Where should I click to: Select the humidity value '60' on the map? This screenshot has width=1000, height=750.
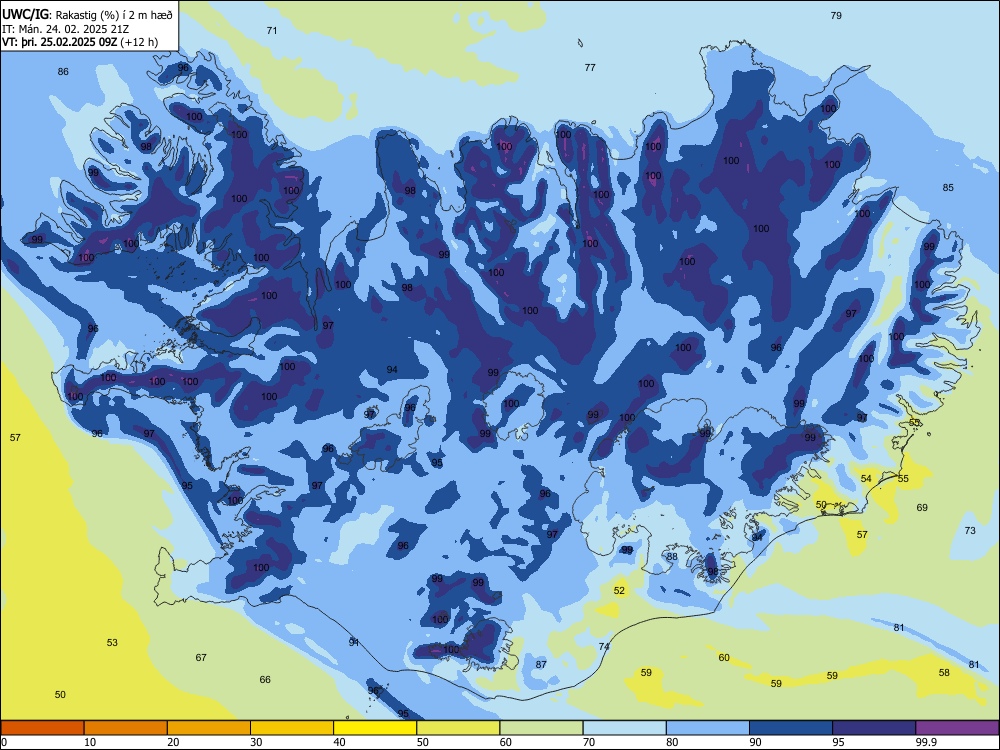(x=724, y=658)
